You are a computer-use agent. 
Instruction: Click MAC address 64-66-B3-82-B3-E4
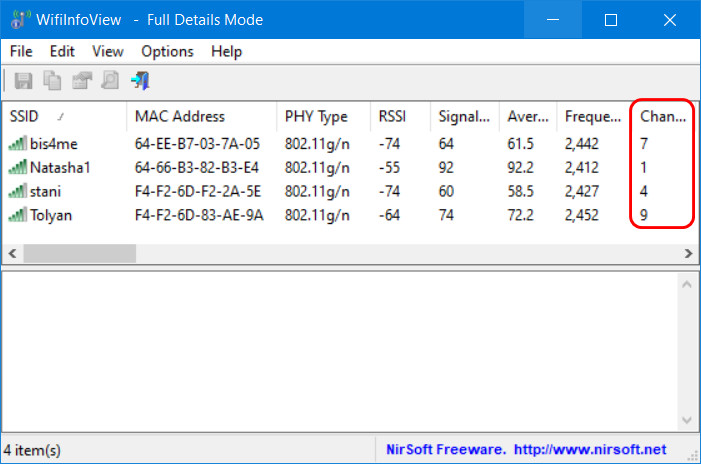point(197,167)
